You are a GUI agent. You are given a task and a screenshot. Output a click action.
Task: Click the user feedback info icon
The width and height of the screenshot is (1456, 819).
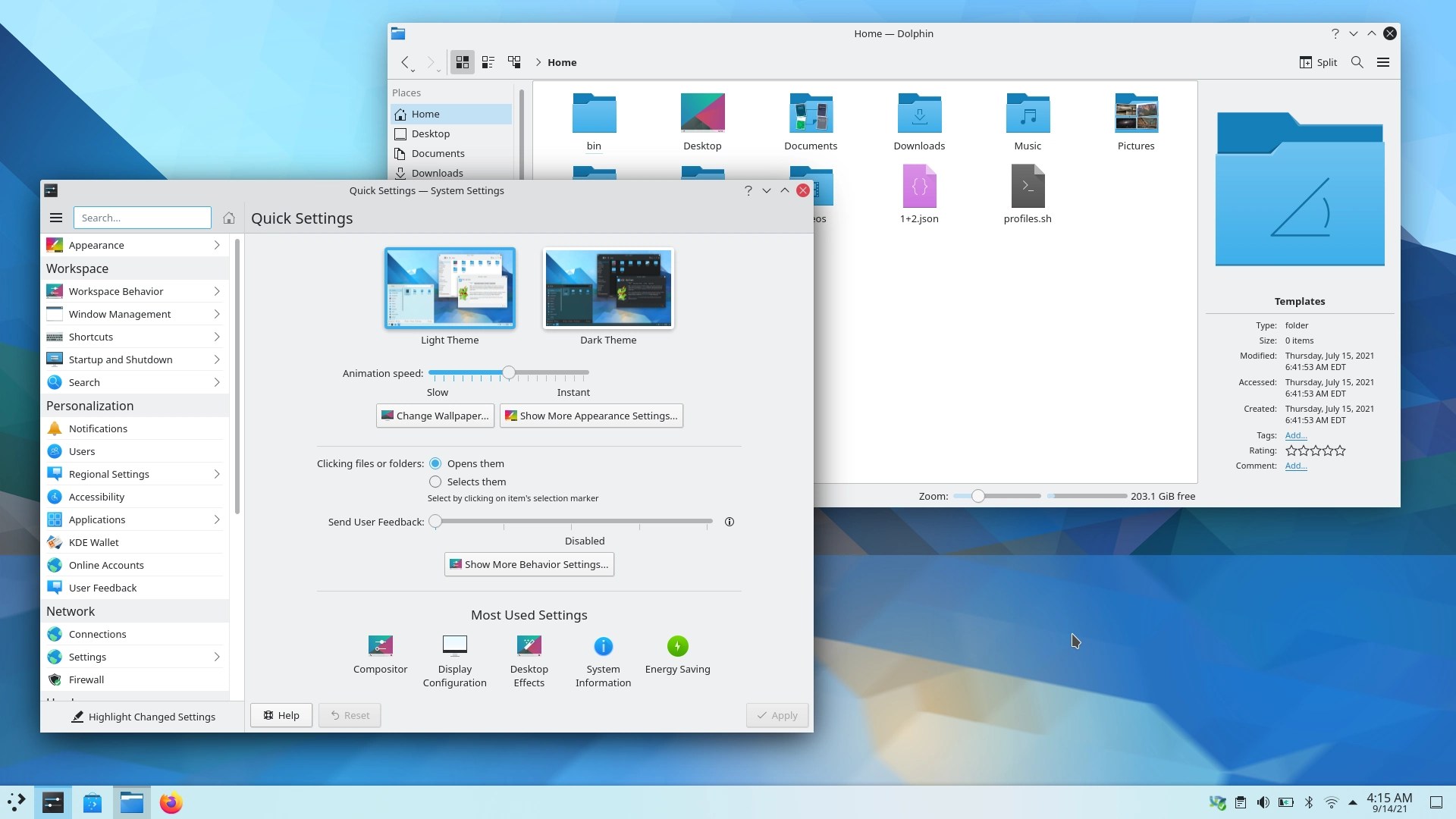[729, 522]
